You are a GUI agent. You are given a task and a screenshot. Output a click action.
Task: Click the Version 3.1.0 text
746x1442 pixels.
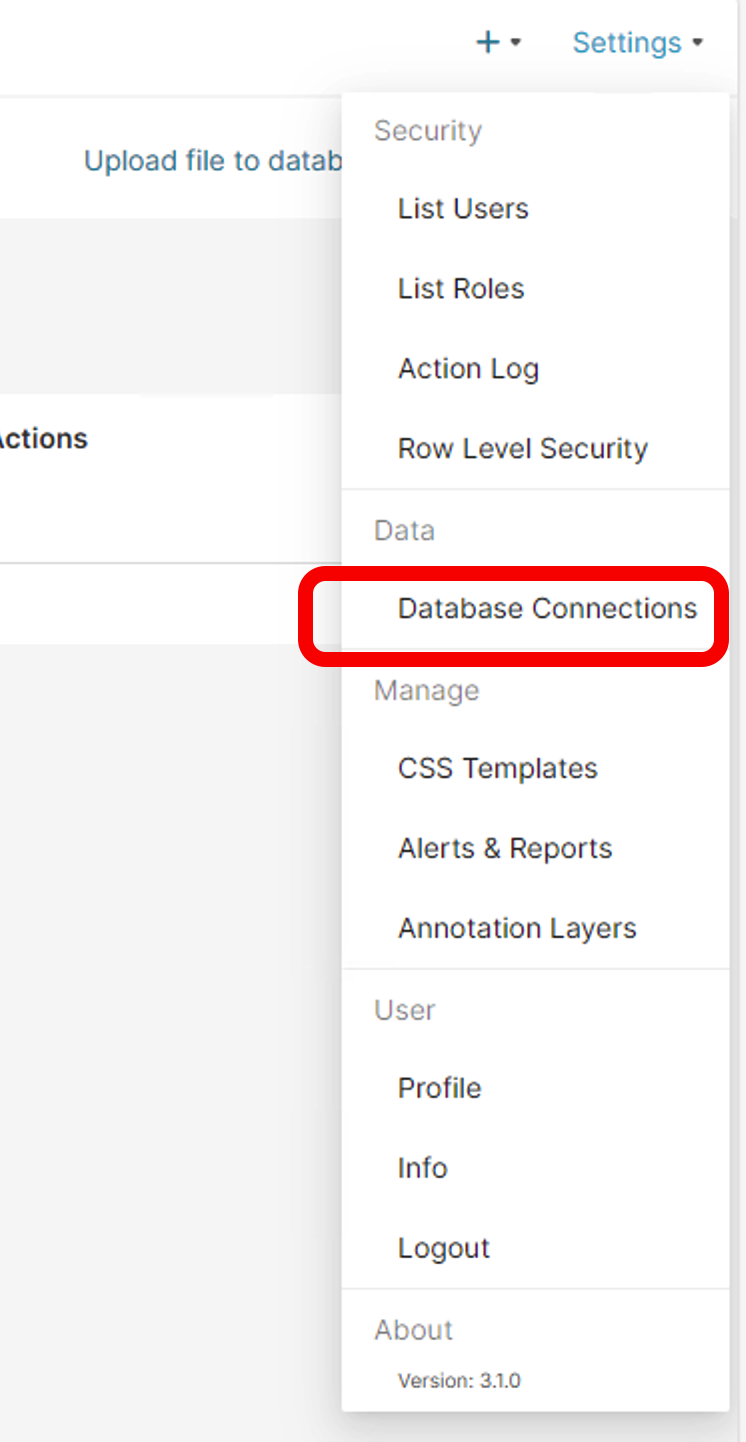tap(459, 1381)
